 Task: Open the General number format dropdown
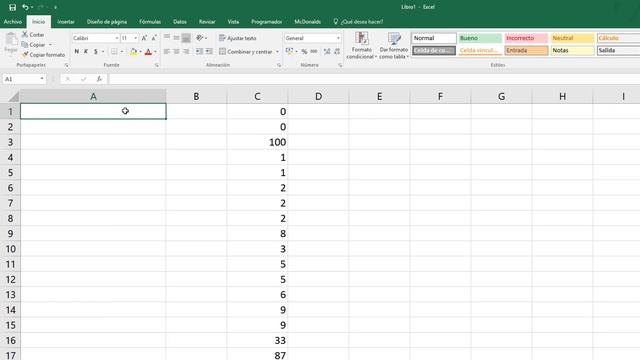pos(338,38)
